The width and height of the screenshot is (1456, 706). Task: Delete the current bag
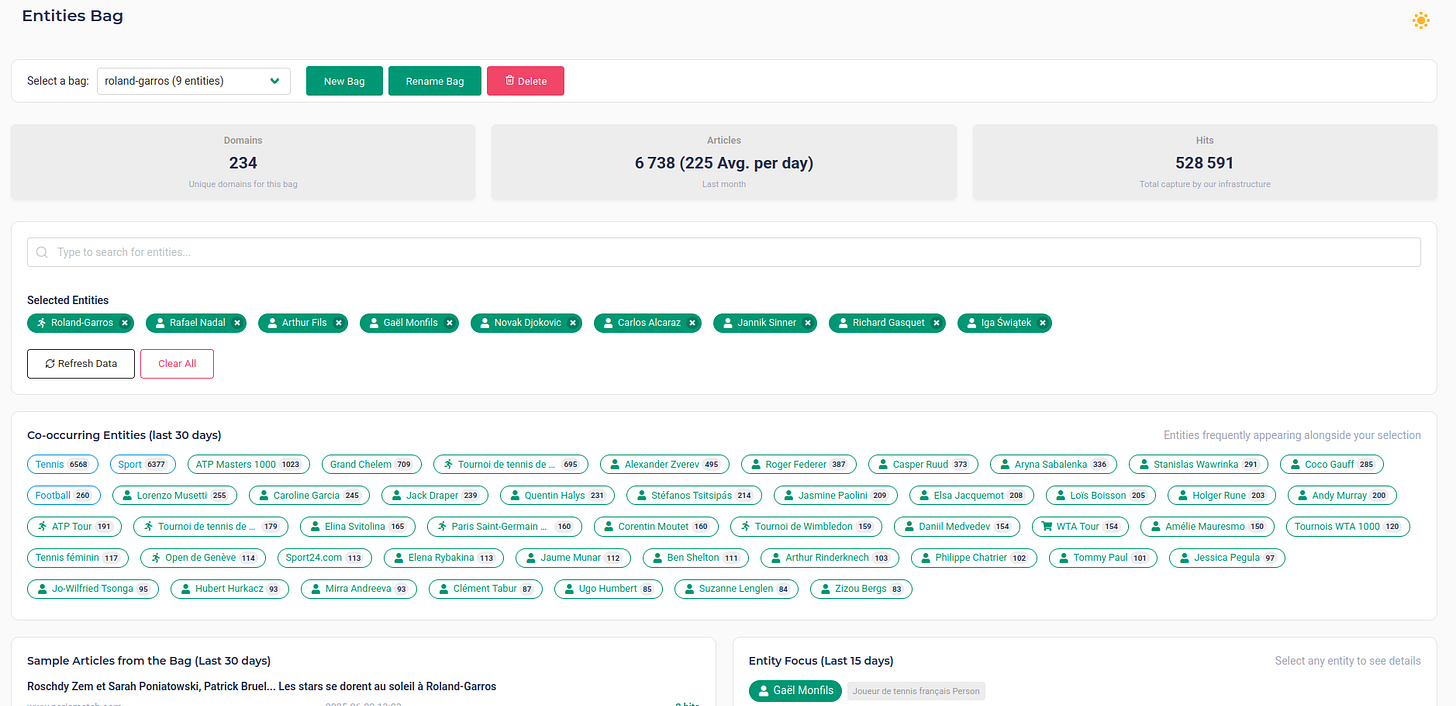pyautogui.click(x=525, y=81)
